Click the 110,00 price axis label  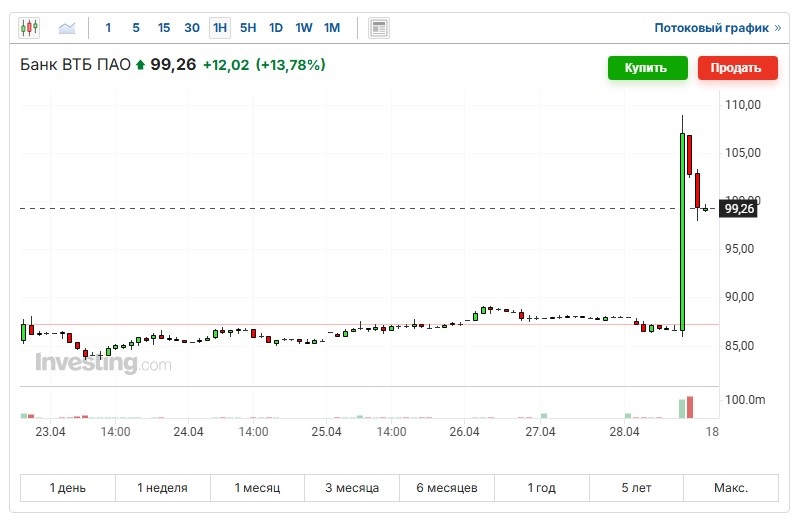[x=743, y=105]
